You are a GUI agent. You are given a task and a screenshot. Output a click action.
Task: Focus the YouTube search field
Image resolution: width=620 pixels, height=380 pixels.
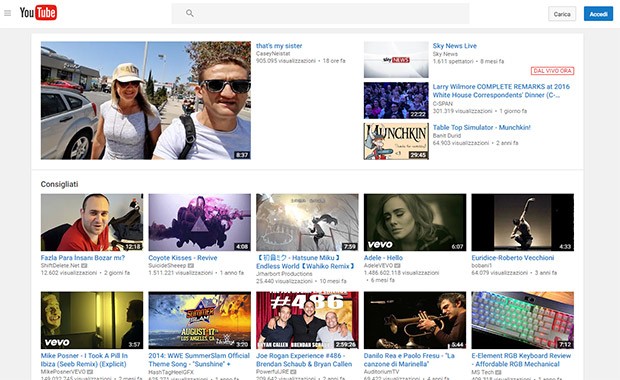(x=320, y=13)
